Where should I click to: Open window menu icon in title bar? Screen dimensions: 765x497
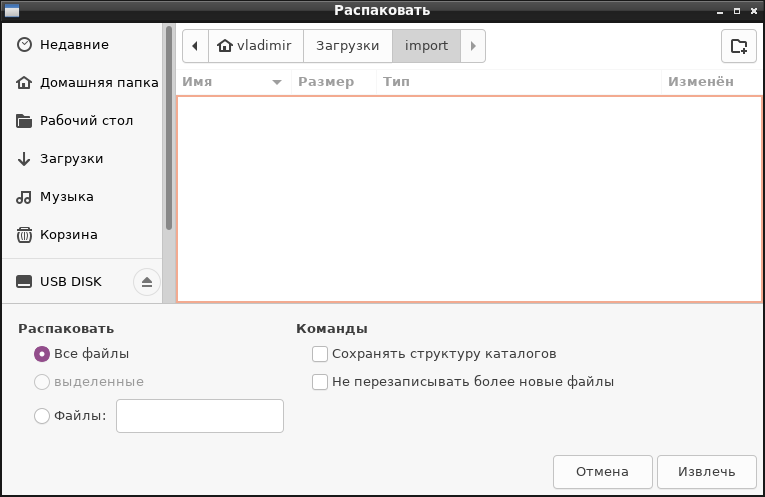[12, 11]
